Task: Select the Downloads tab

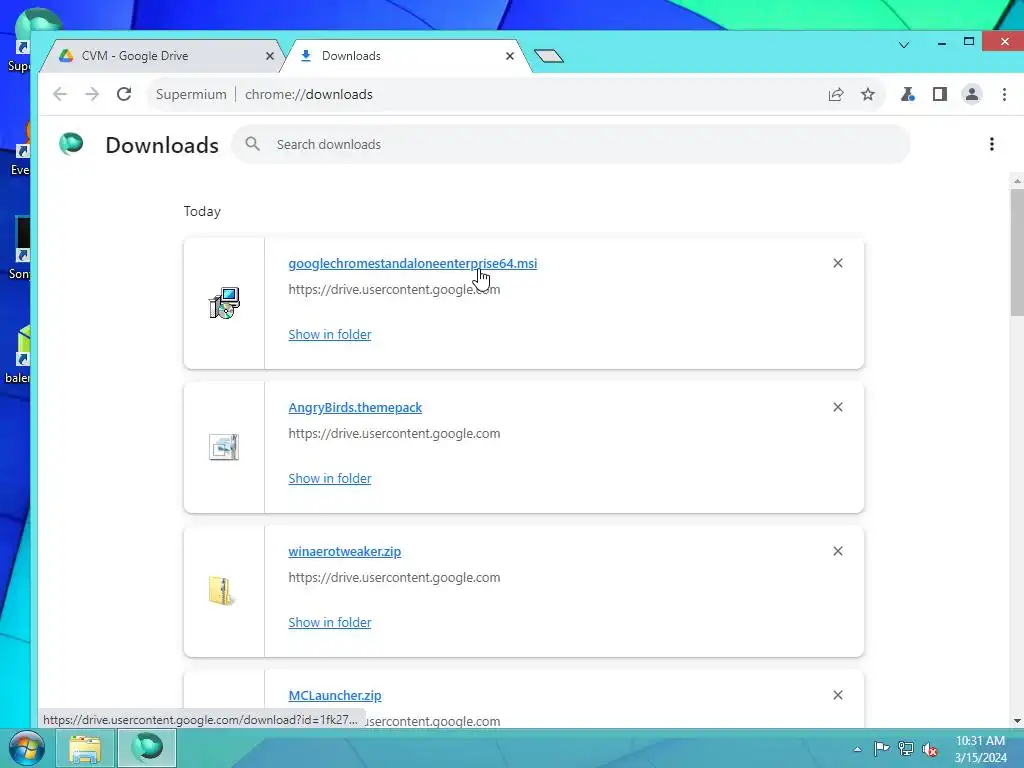Action: coord(405,56)
